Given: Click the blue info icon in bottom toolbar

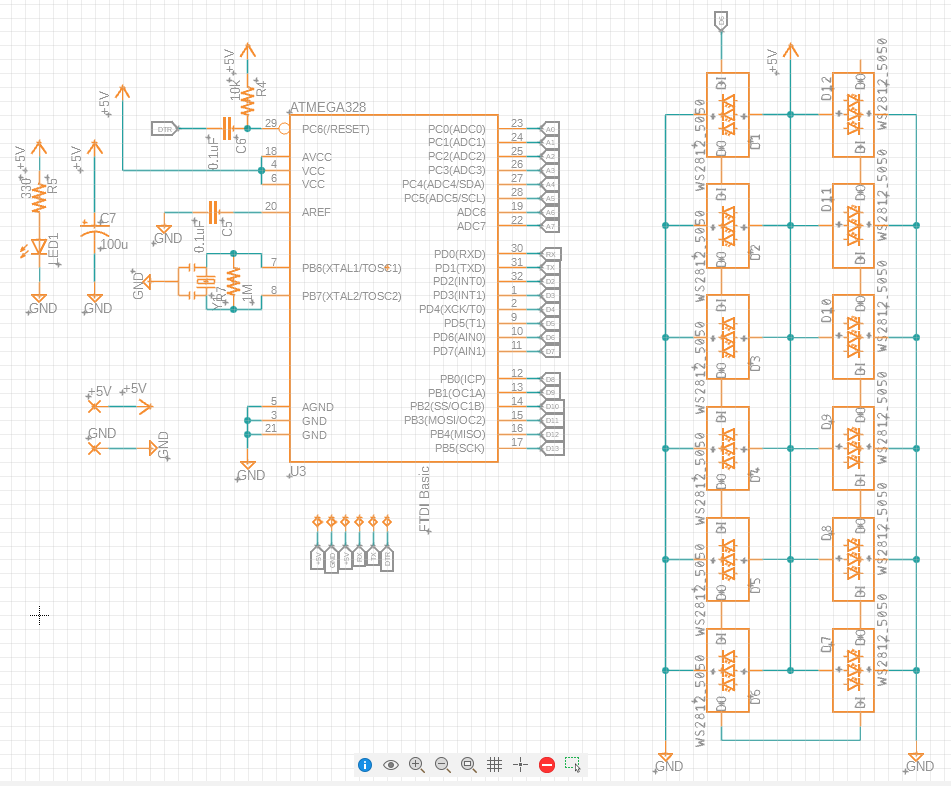Looking at the screenshot, I should click(x=365, y=765).
